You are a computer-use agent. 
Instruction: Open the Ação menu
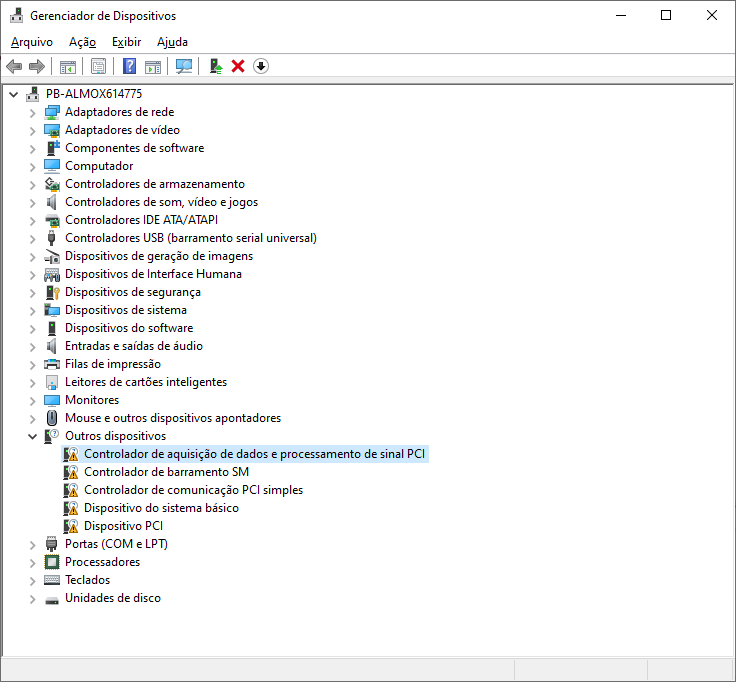pos(82,42)
